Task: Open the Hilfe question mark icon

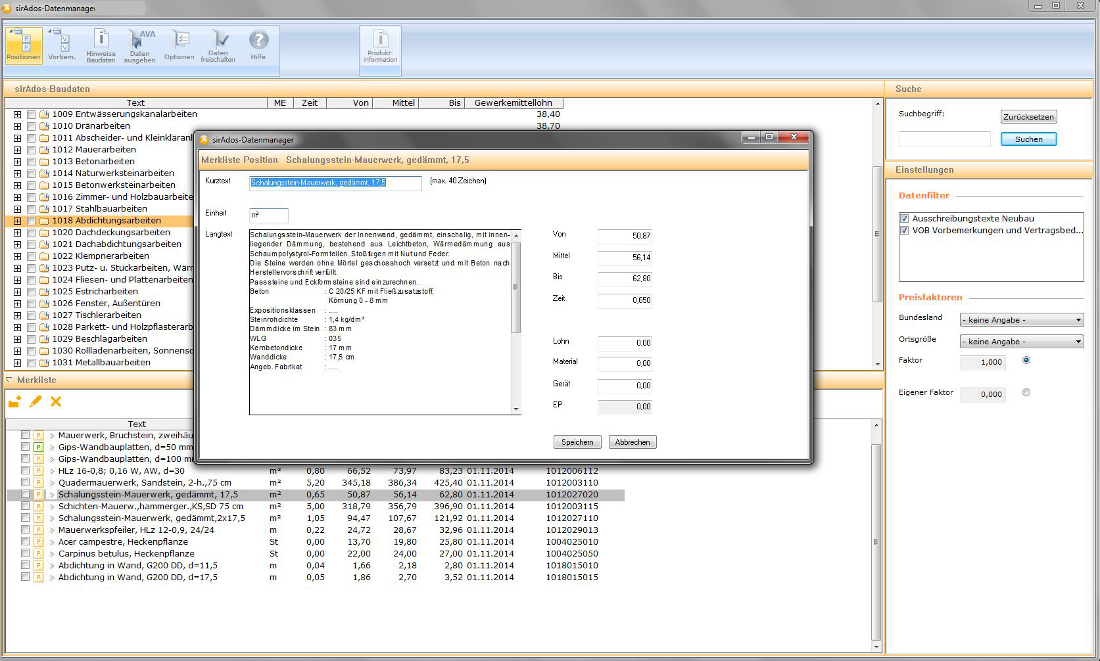Action: [259, 44]
